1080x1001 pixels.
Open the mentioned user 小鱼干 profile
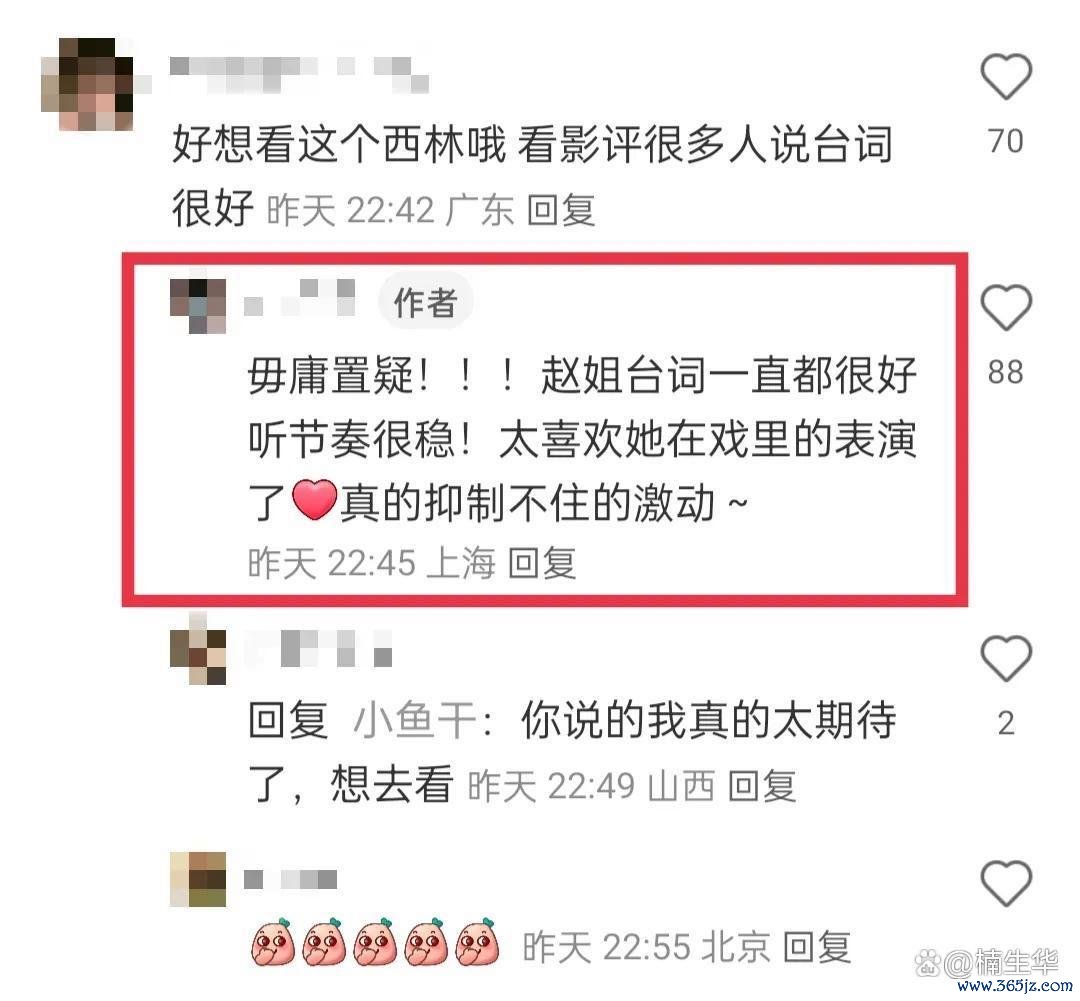click(x=415, y=721)
